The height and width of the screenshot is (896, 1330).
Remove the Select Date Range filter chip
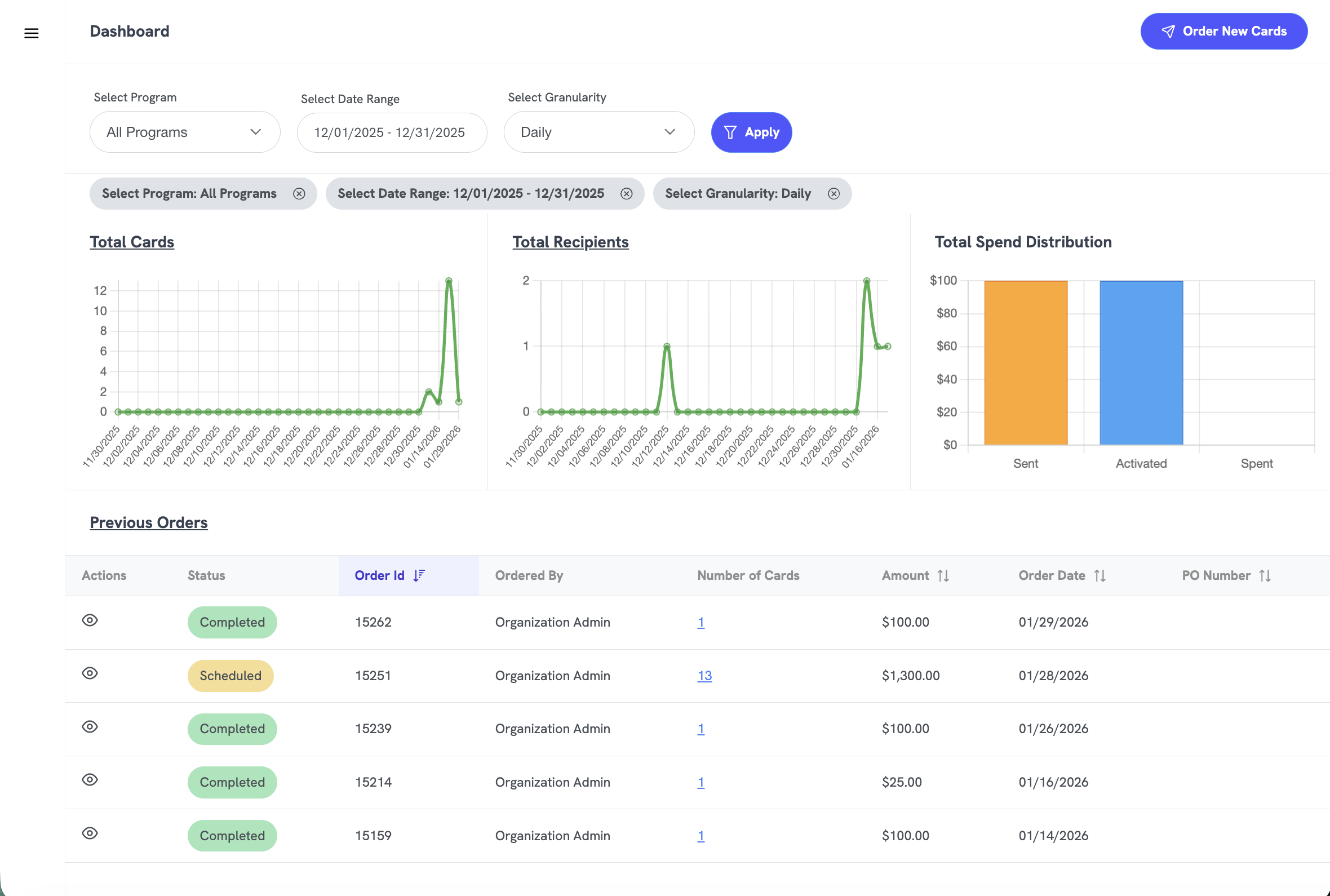(x=626, y=194)
